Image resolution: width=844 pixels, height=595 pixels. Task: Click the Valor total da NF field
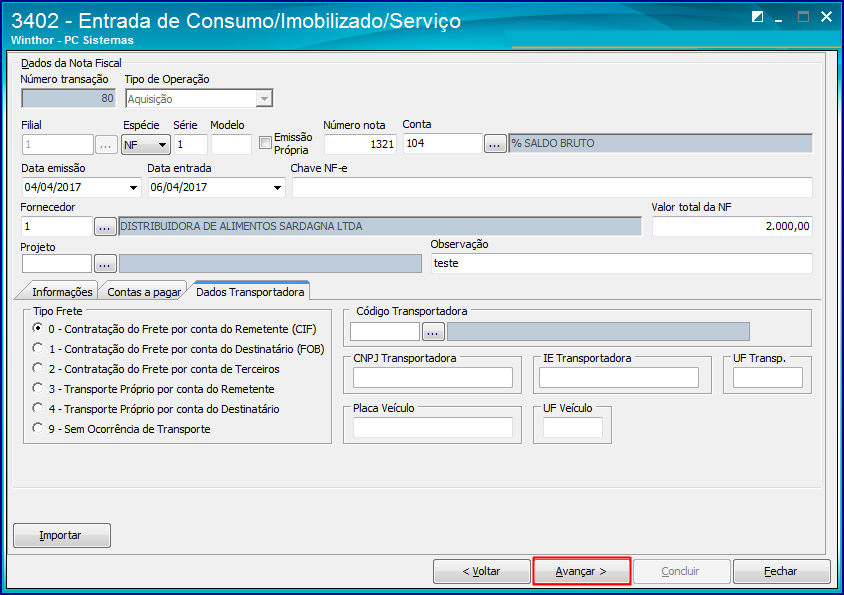click(732, 227)
